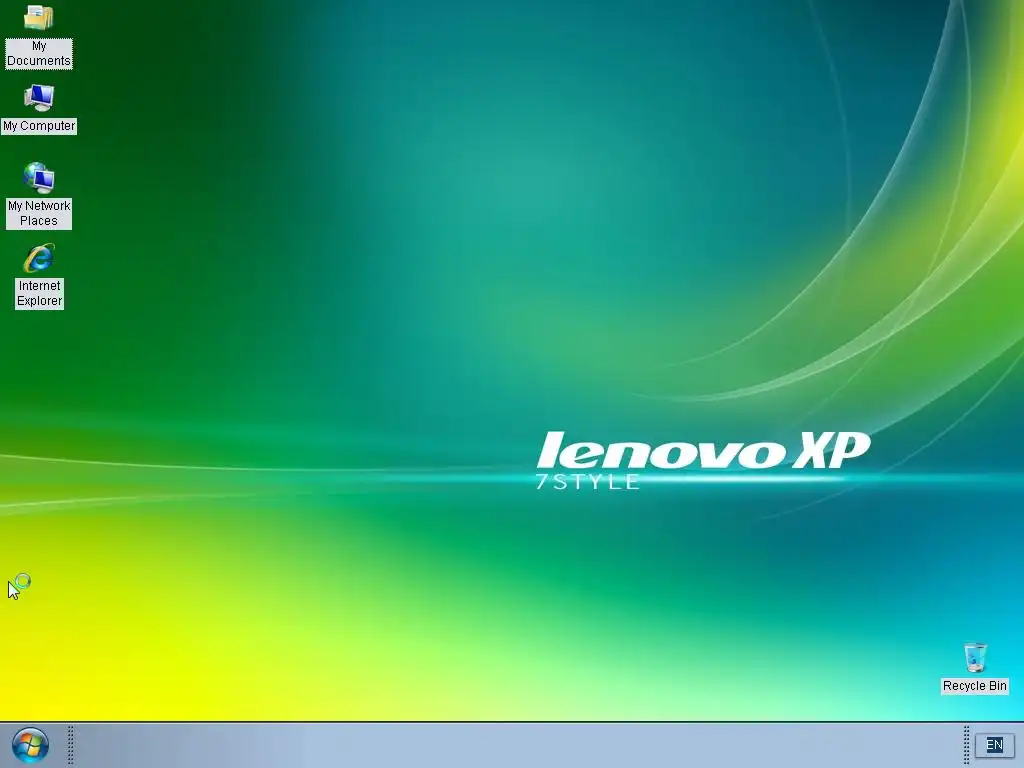This screenshot has height=768, width=1024.
Task: Click the "My Documents" label text
Action: [x=39, y=54]
